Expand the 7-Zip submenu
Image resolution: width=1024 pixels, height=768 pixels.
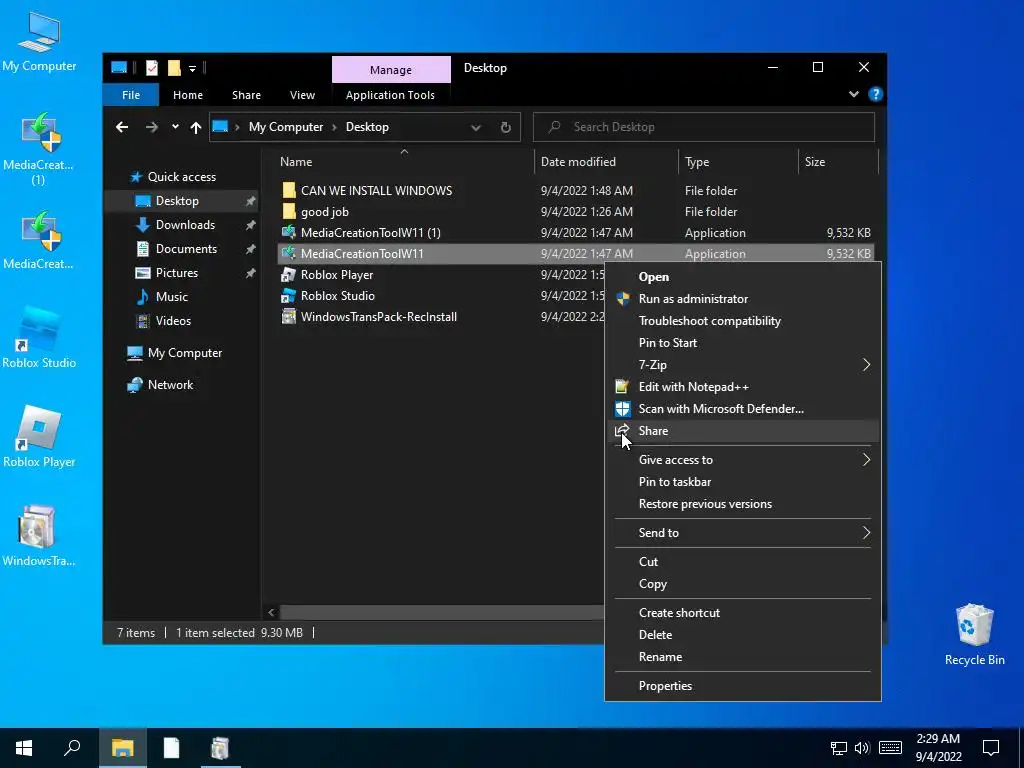click(x=866, y=364)
